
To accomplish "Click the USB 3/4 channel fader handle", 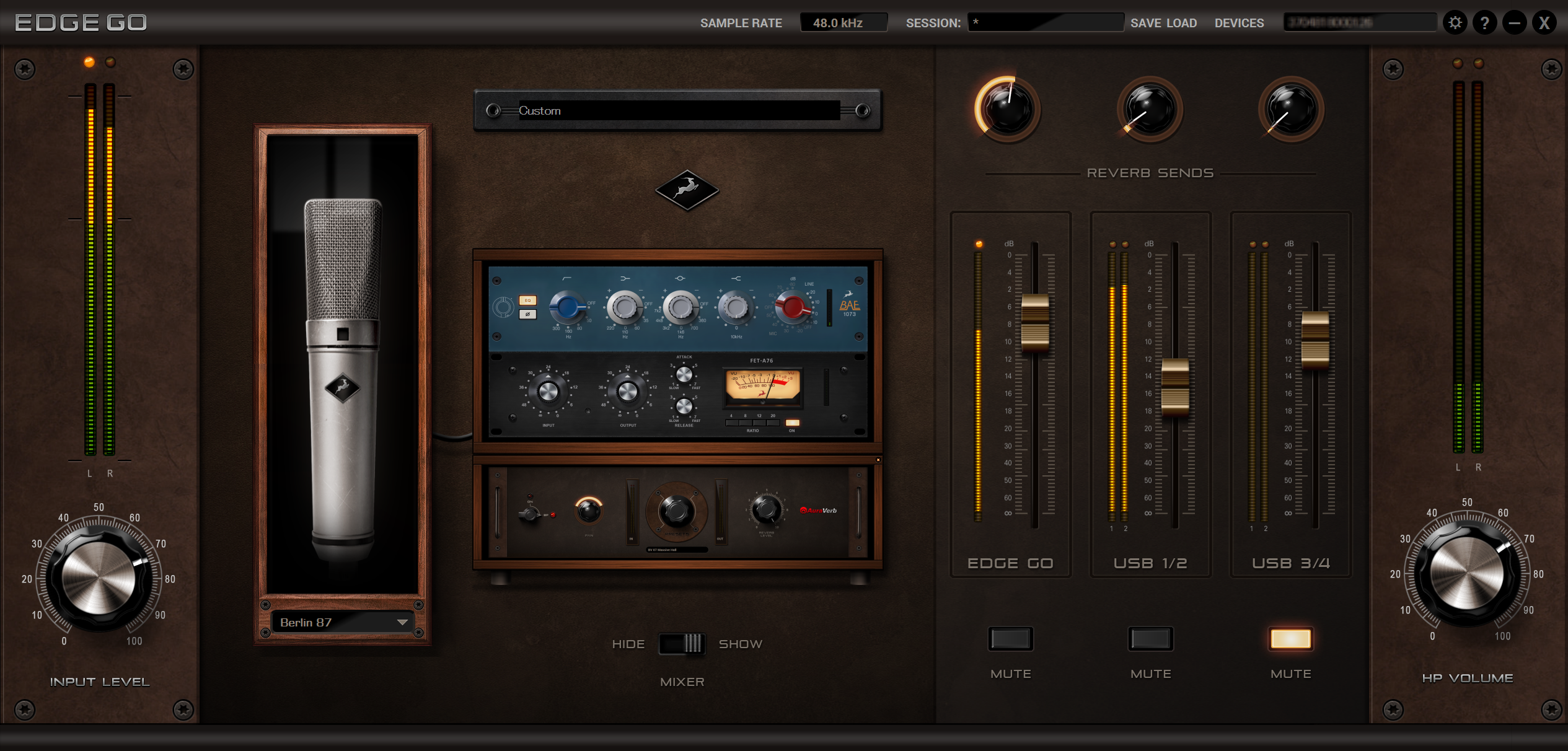I will pos(1315,340).
